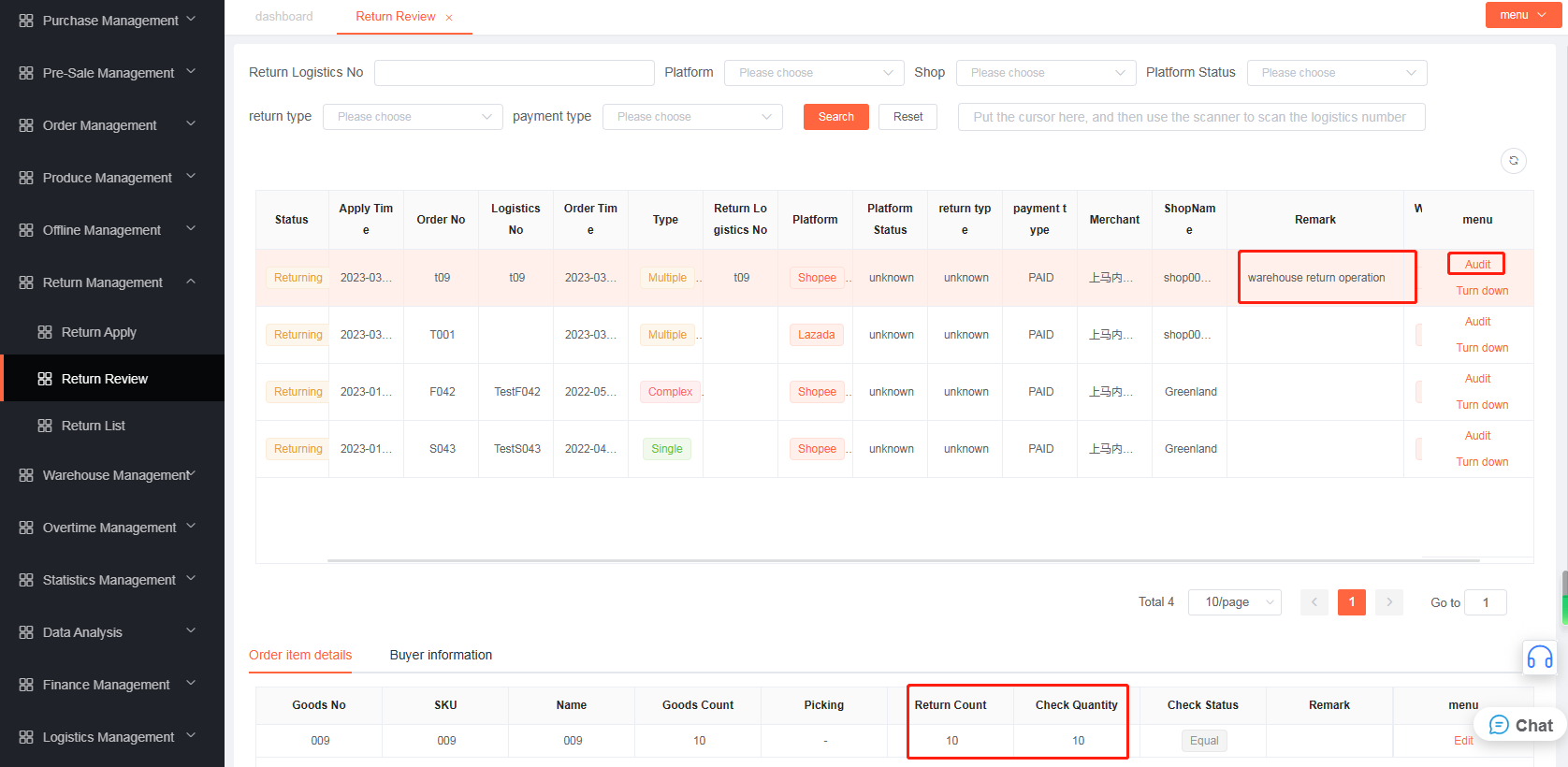
Task: Expand Finance Management menu
Action: pyautogui.click(x=191, y=683)
